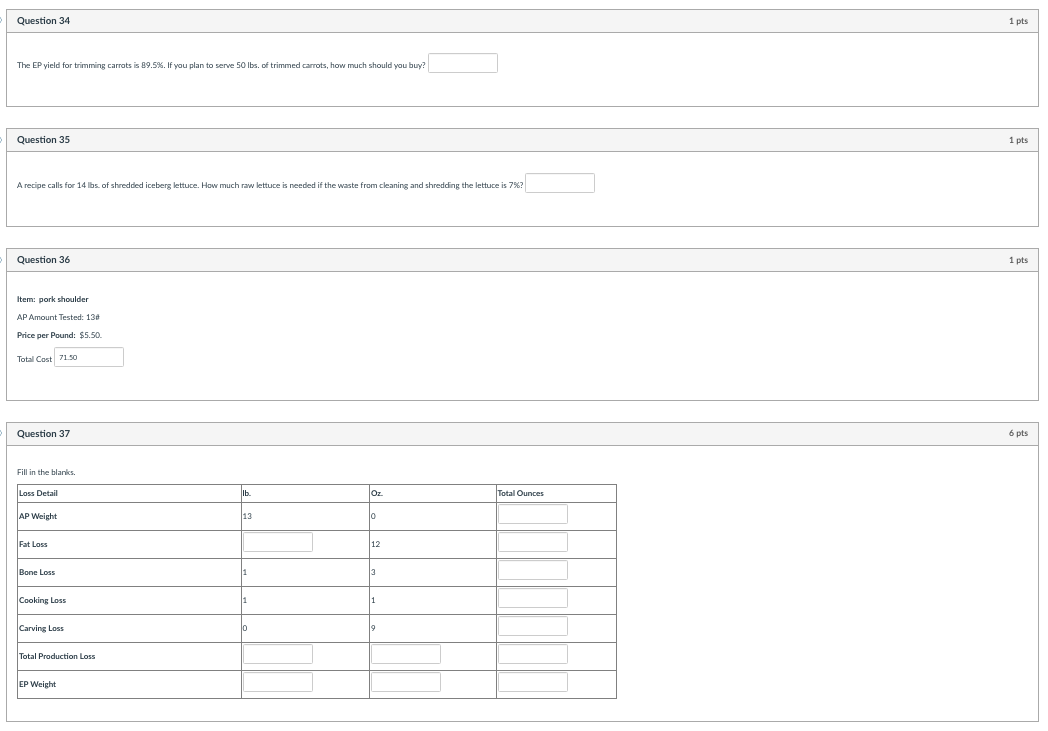This screenshot has width=1048, height=731.
Task: Click the Question 34 heading
Action: [43, 21]
